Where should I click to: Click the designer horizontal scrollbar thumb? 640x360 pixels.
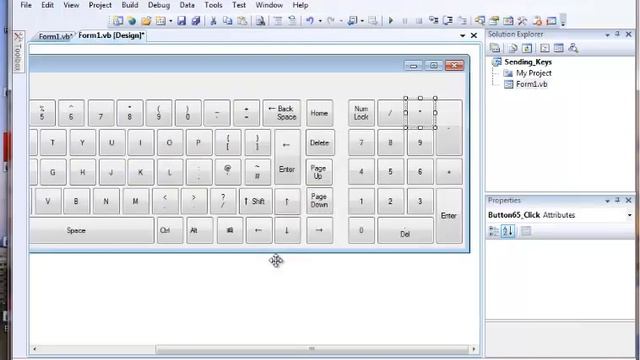311,349
